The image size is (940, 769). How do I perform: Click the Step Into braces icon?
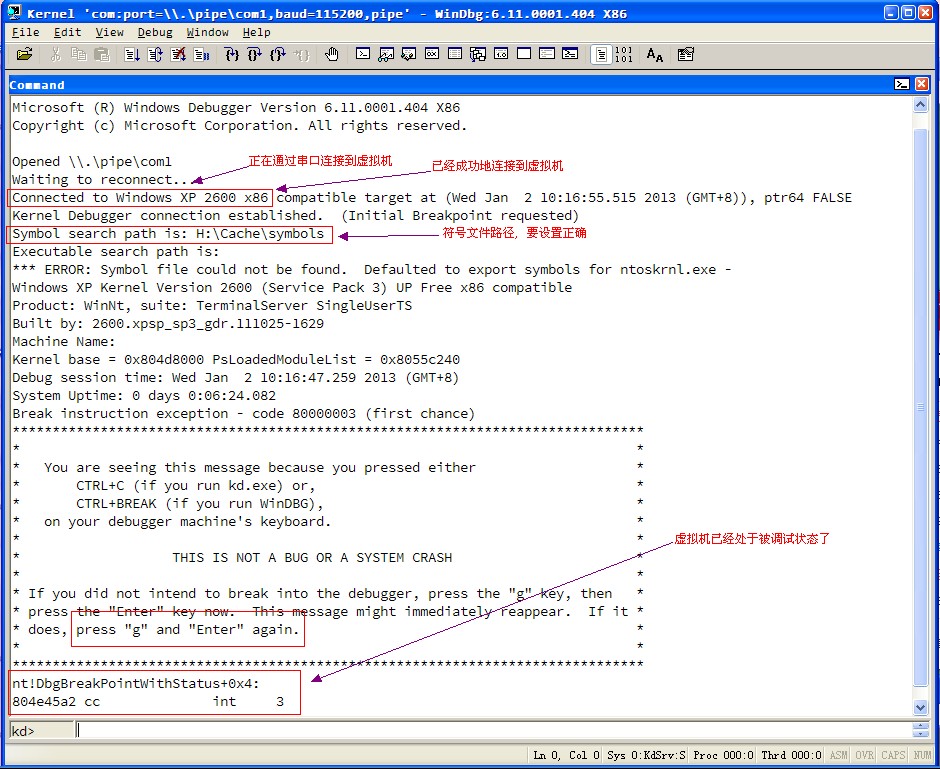tap(231, 55)
